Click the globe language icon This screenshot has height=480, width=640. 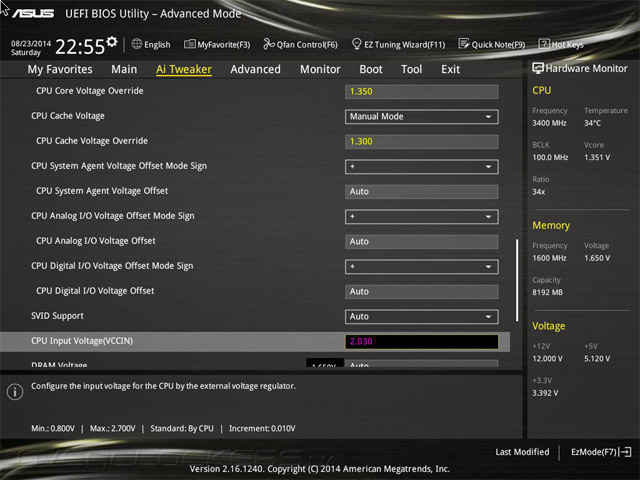pos(137,44)
